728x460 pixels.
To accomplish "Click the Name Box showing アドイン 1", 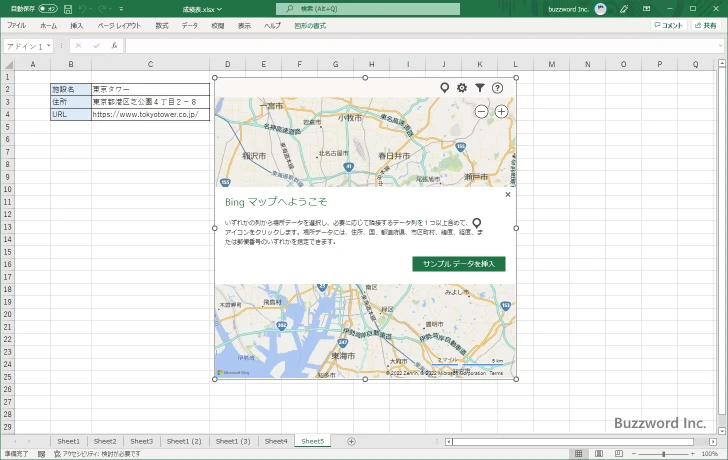I will click(25, 46).
